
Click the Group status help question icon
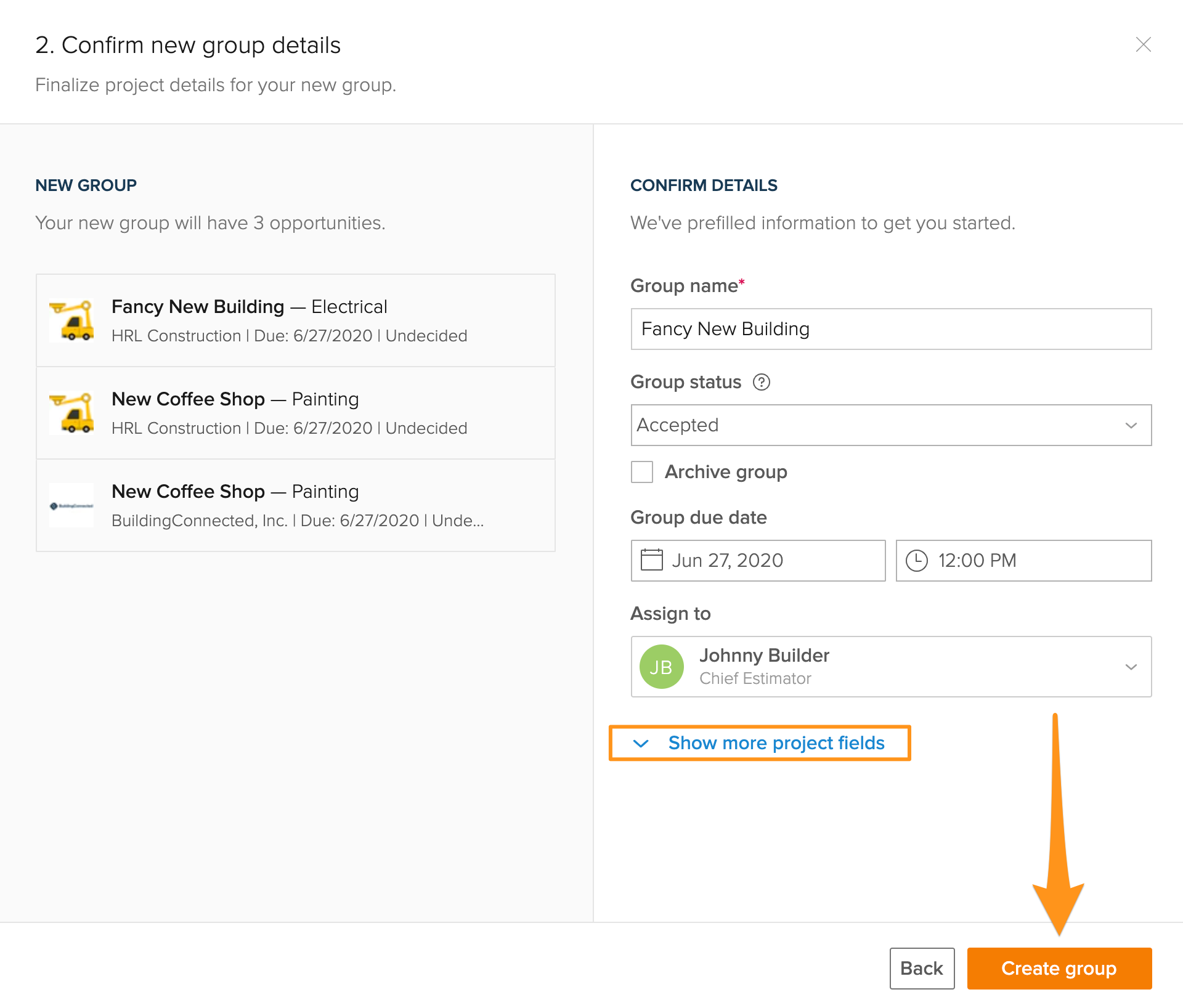tap(762, 382)
